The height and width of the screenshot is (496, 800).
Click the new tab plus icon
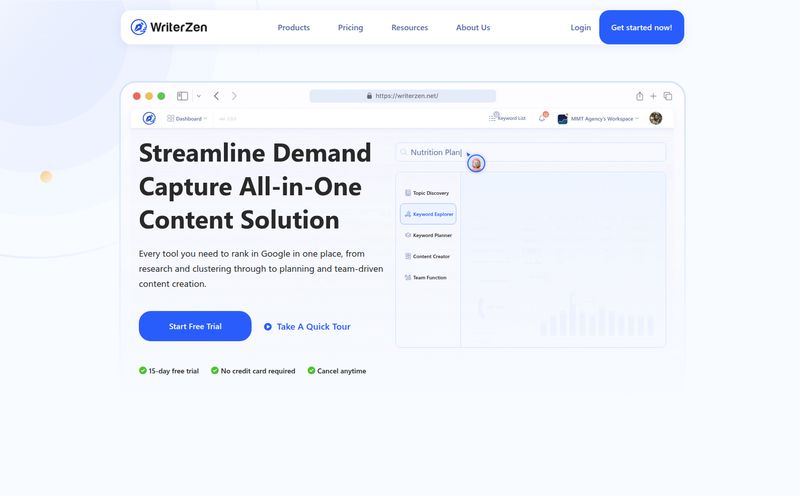[x=653, y=96]
